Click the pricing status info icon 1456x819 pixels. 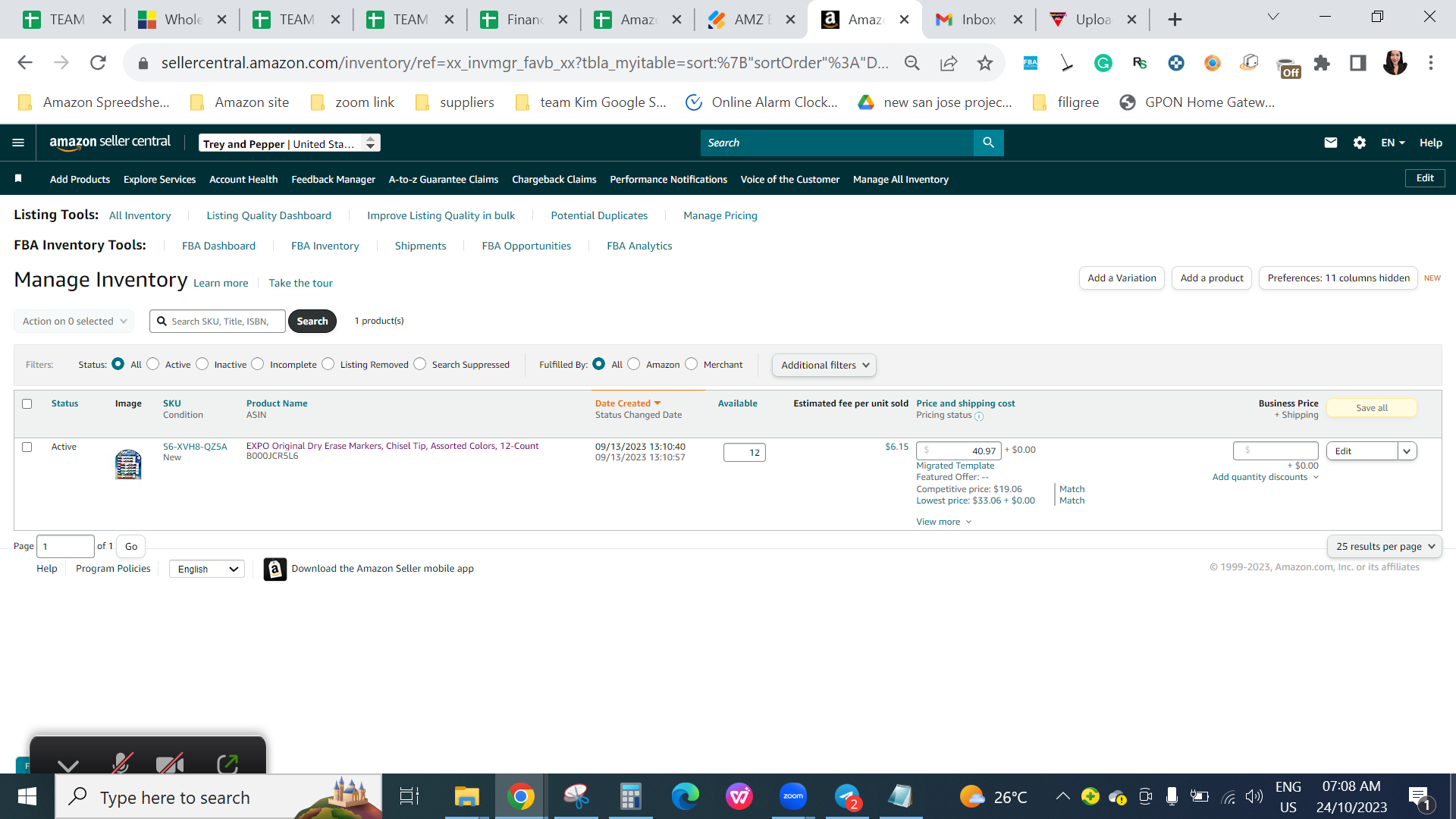pyautogui.click(x=979, y=416)
